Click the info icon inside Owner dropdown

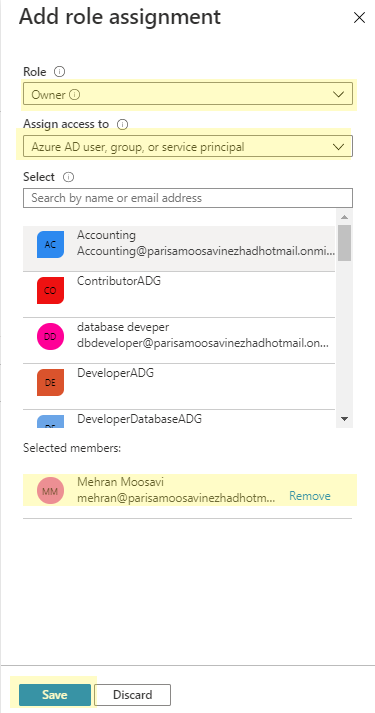75,95
